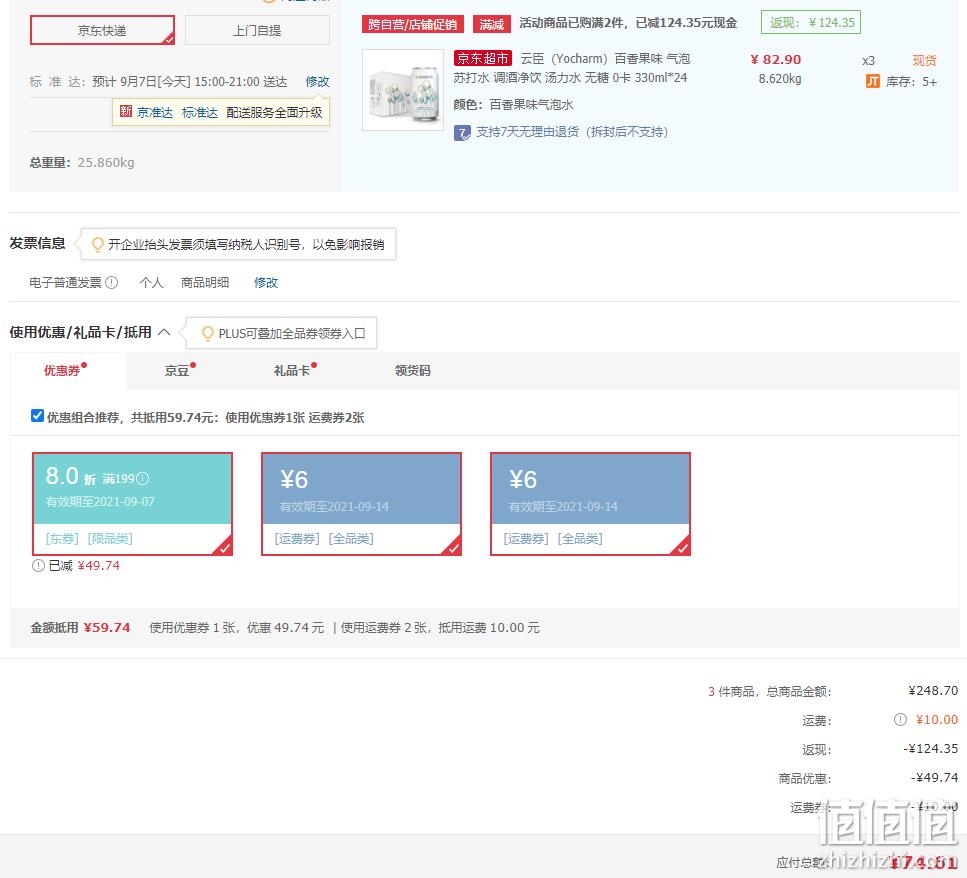Click 发票信息 section heading
Viewport: 967px width, 878px height.
click(x=37, y=243)
